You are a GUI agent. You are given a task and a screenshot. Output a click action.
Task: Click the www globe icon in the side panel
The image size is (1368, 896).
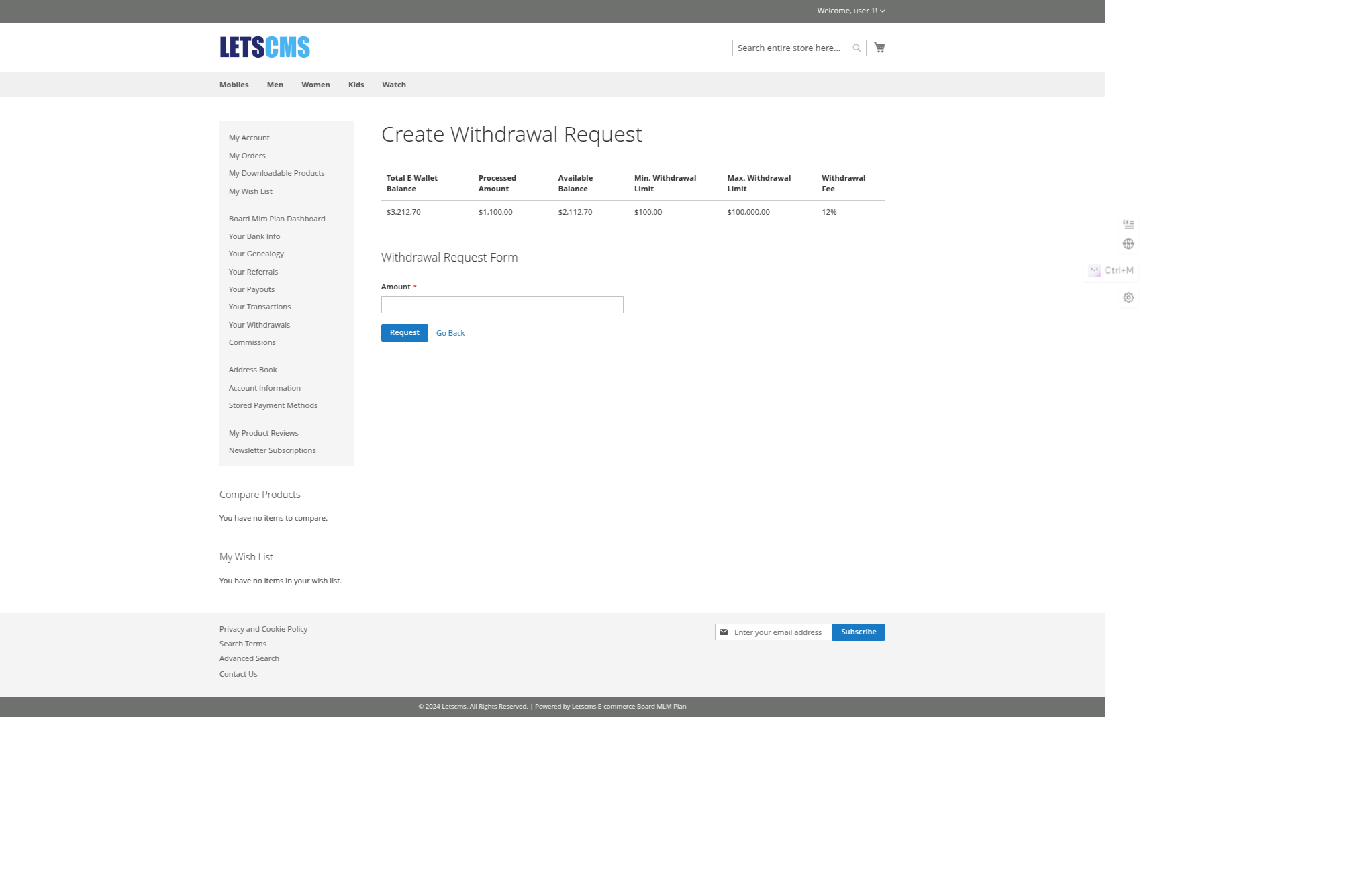click(1128, 244)
